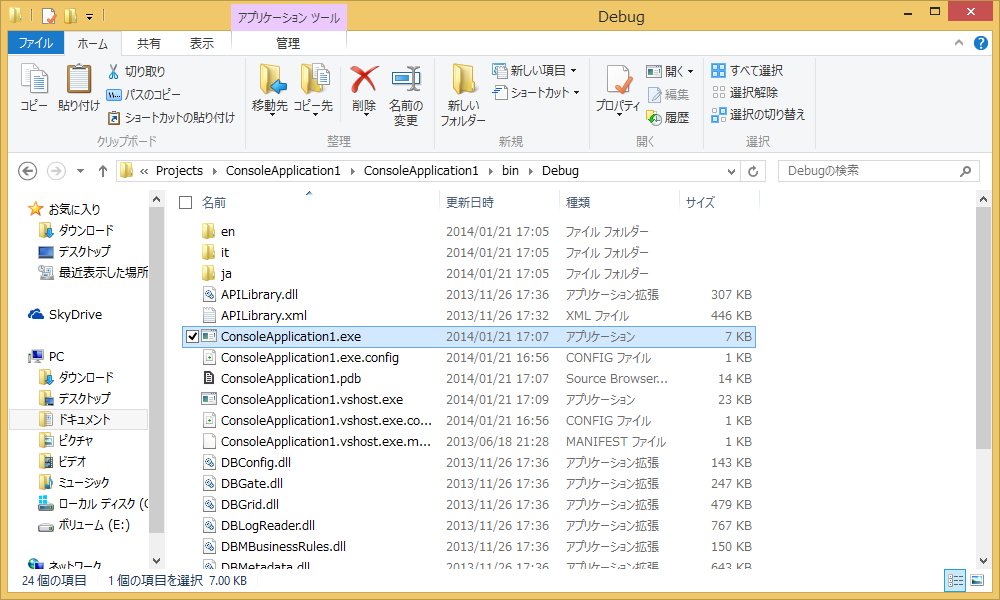Click すべて選択 to select all files
Screen dimensions: 1000x600
(747, 70)
